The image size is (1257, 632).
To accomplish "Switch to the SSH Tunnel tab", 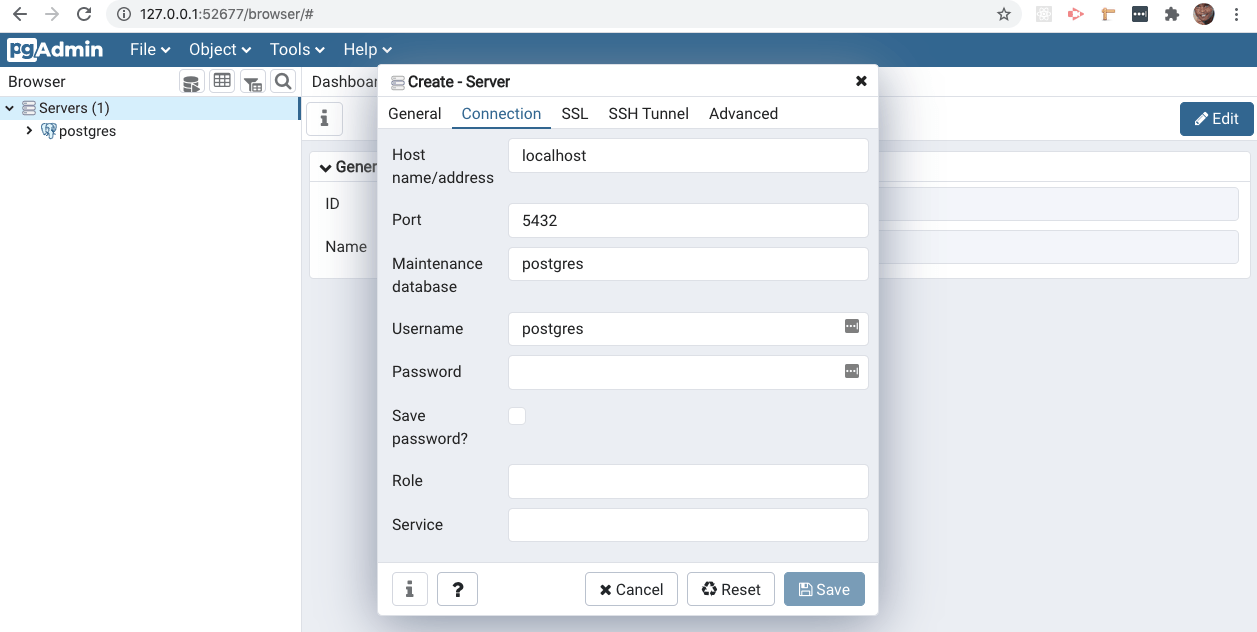I will 648,114.
